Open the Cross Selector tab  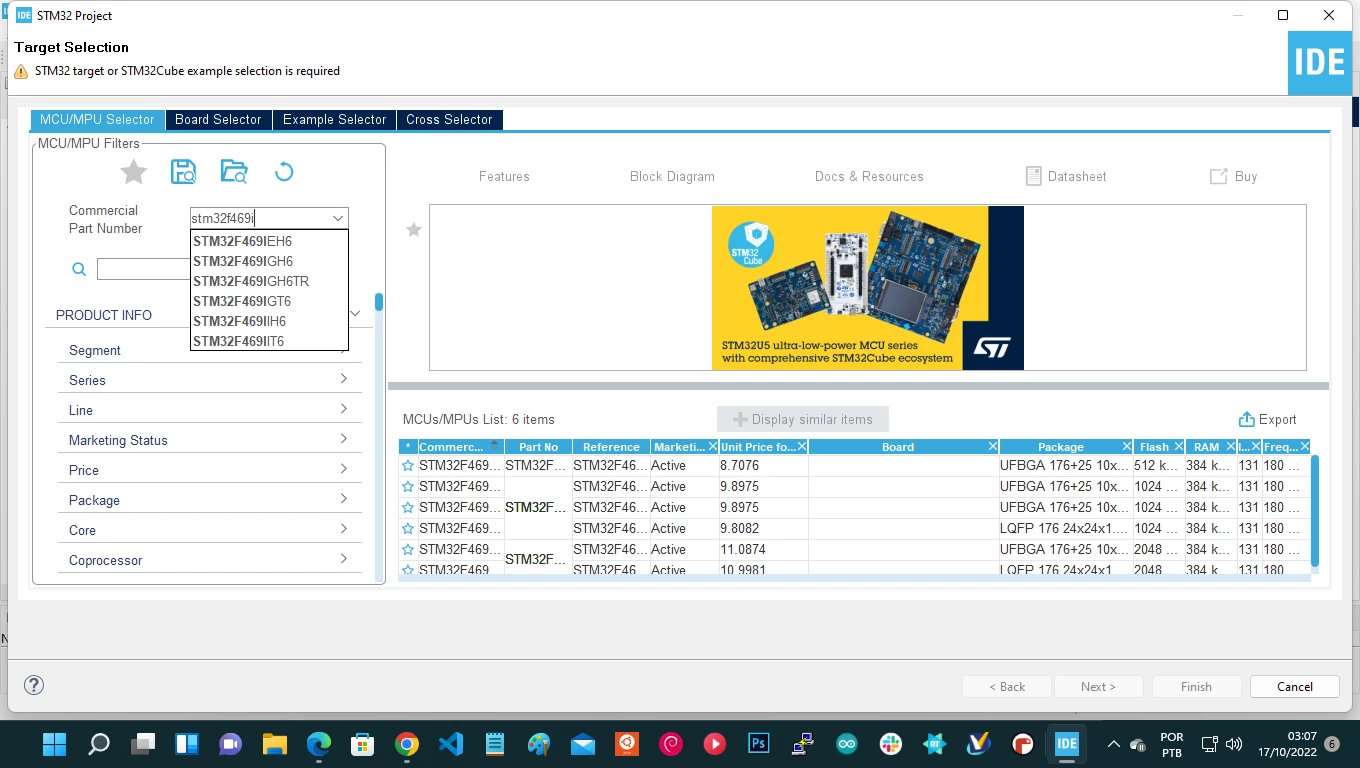(x=449, y=120)
